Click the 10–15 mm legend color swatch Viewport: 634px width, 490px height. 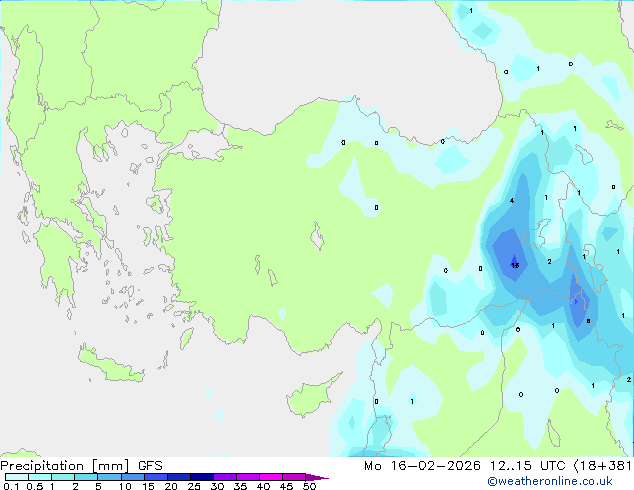[132, 477]
